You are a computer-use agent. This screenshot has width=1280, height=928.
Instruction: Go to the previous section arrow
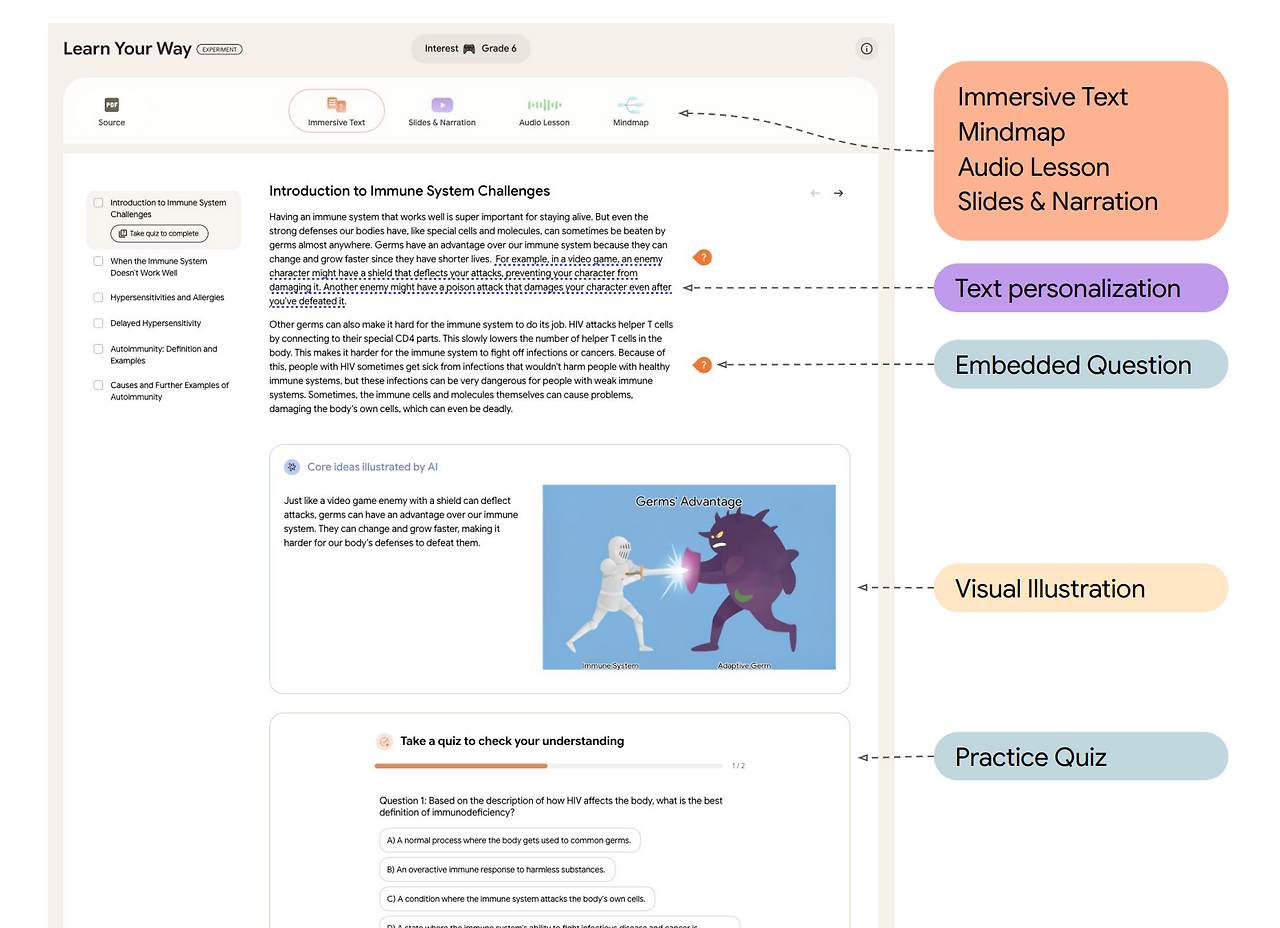point(815,193)
